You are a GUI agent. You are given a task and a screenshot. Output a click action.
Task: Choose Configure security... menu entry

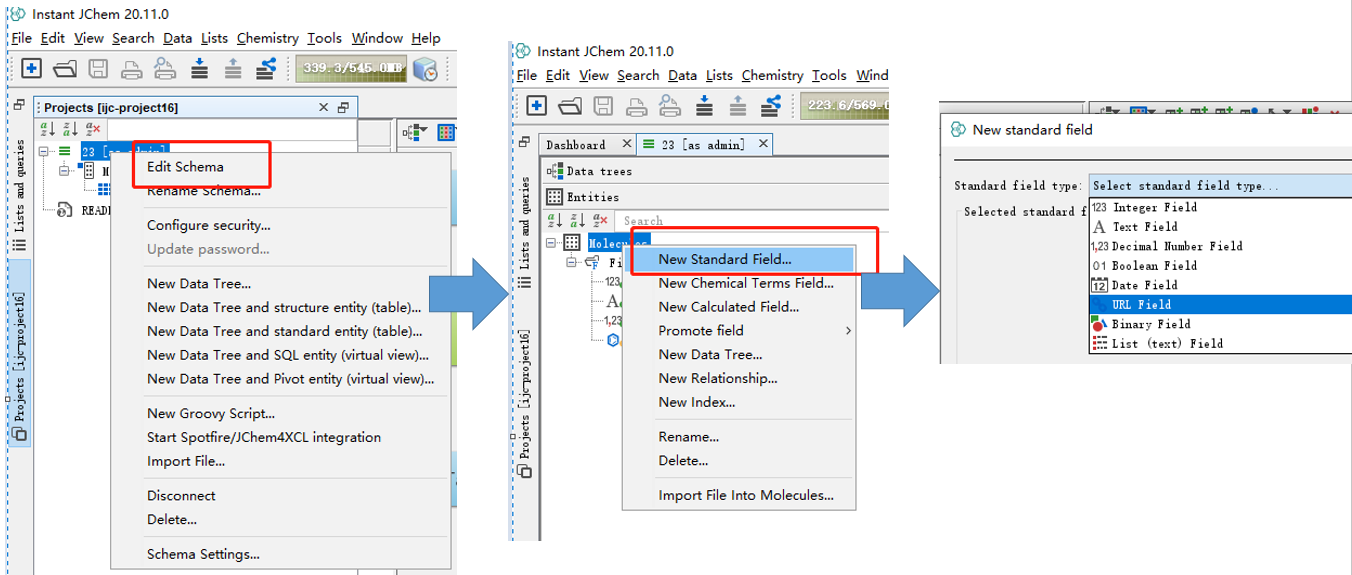point(208,225)
